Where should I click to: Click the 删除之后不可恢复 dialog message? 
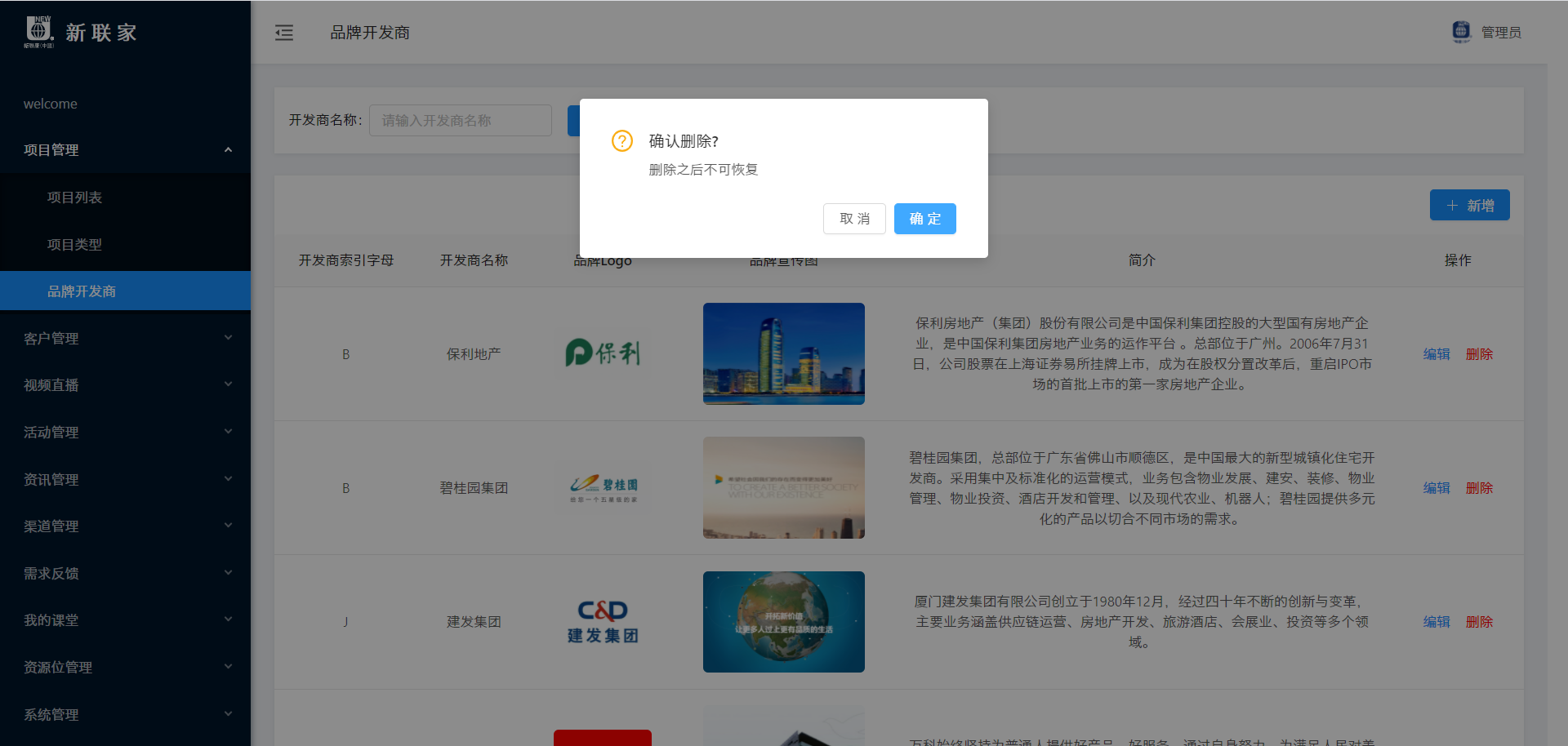click(703, 170)
